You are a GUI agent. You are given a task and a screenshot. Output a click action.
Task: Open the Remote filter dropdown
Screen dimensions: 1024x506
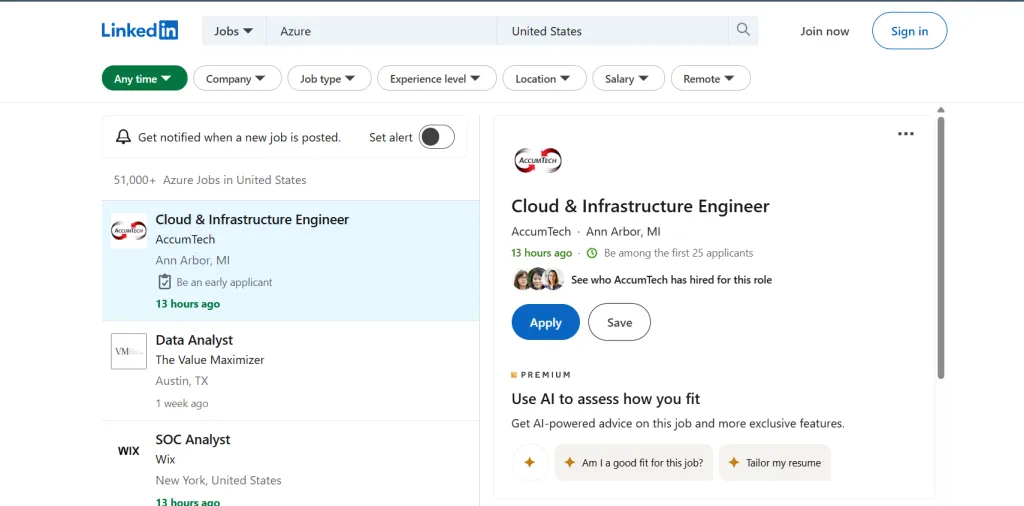click(711, 78)
